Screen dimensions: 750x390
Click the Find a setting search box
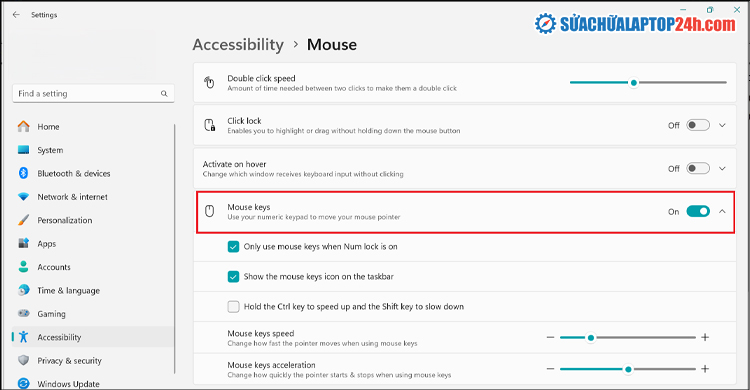[x=93, y=94]
